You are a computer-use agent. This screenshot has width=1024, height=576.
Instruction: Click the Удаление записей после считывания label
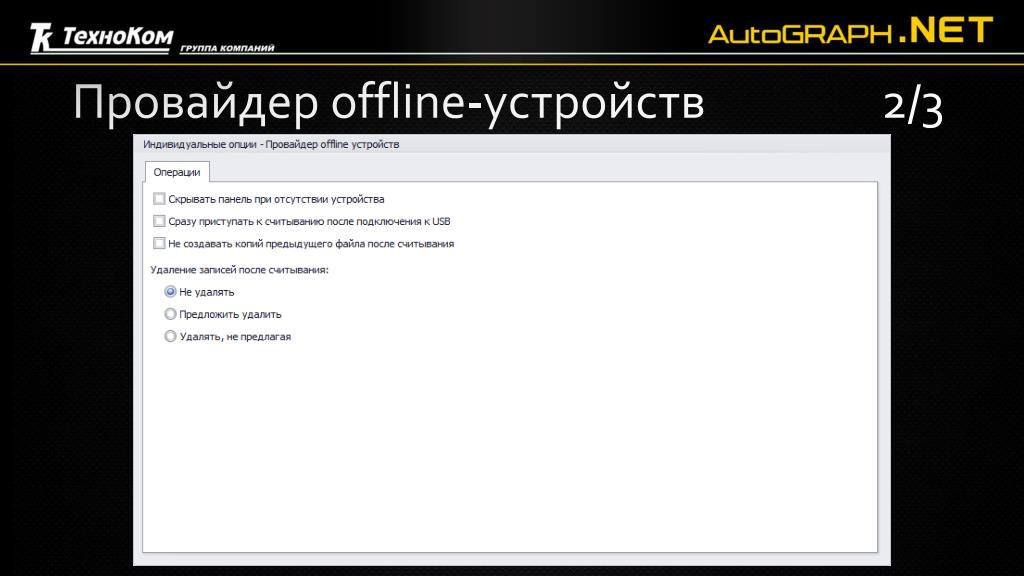(239, 270)
